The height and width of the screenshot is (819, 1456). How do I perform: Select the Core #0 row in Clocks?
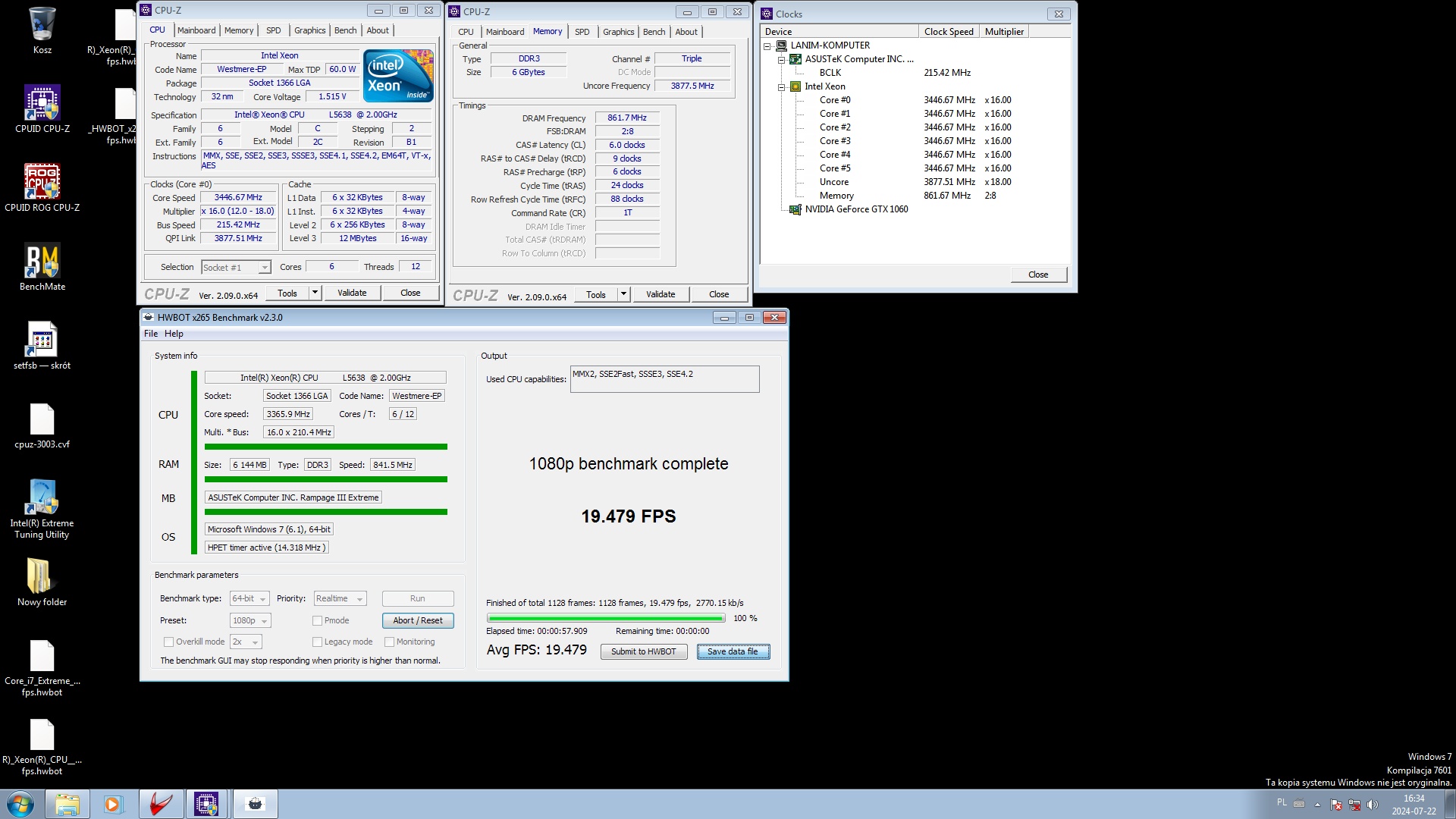(835, 100)
